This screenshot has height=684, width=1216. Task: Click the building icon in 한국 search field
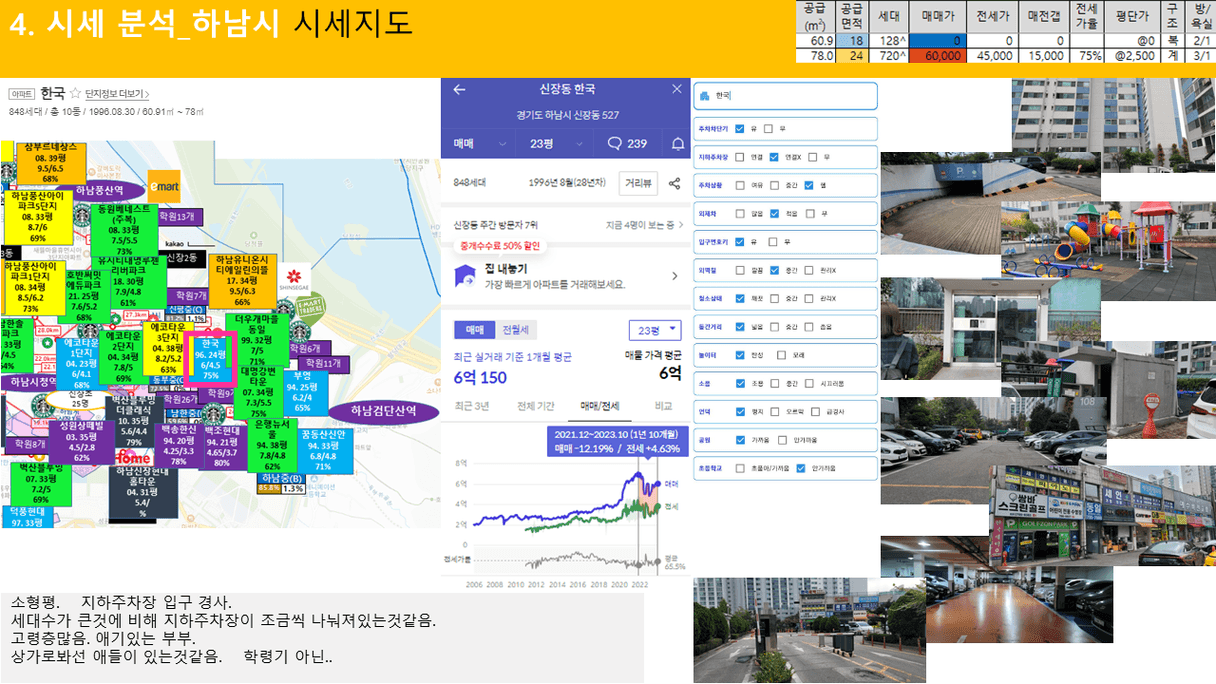tap(706, 95)
